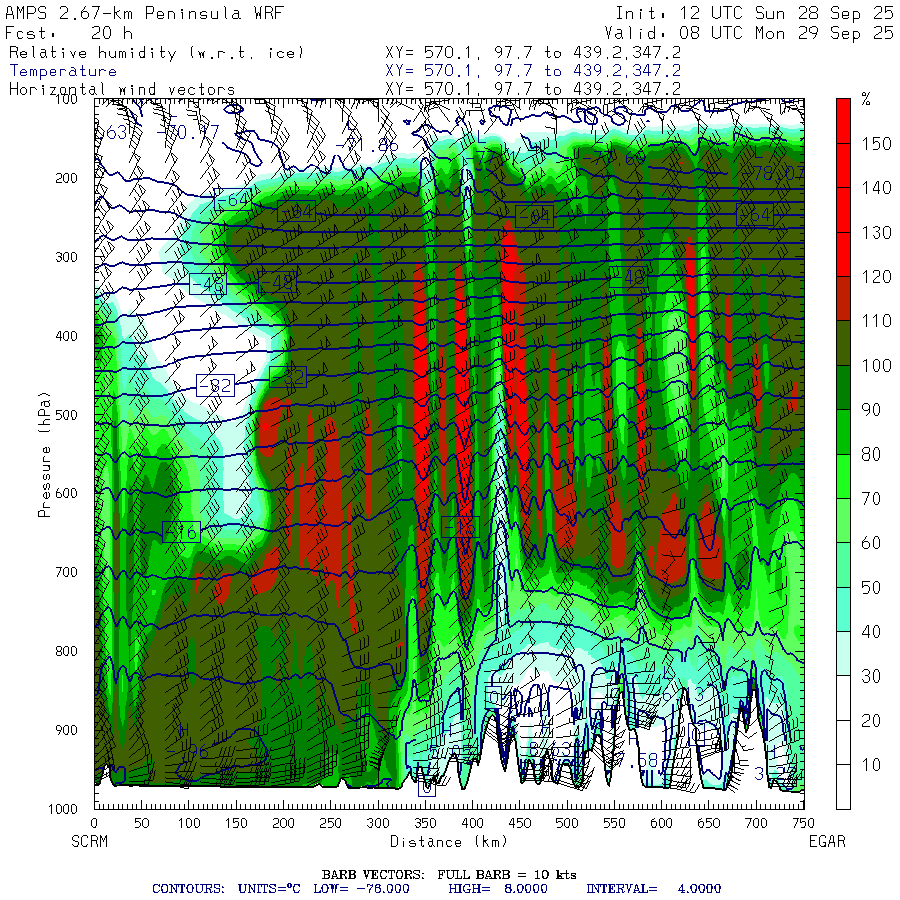Click the '300' pressure axis tick label
900x900 pixels.
pos(66,257)
